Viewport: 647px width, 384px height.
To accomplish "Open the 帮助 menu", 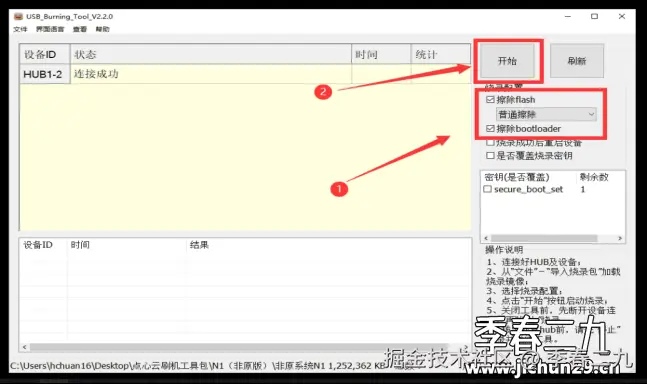I will point(102,29).
